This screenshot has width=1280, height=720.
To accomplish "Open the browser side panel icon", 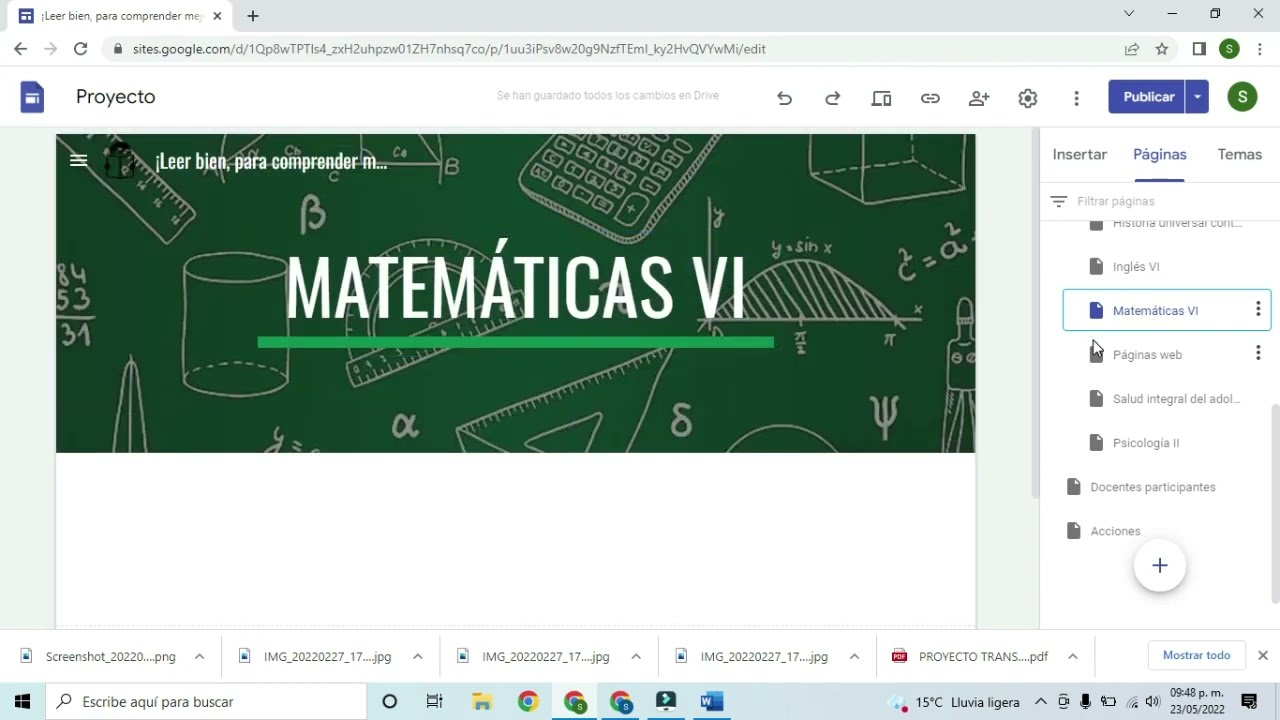I will [x=1199, y=48].
